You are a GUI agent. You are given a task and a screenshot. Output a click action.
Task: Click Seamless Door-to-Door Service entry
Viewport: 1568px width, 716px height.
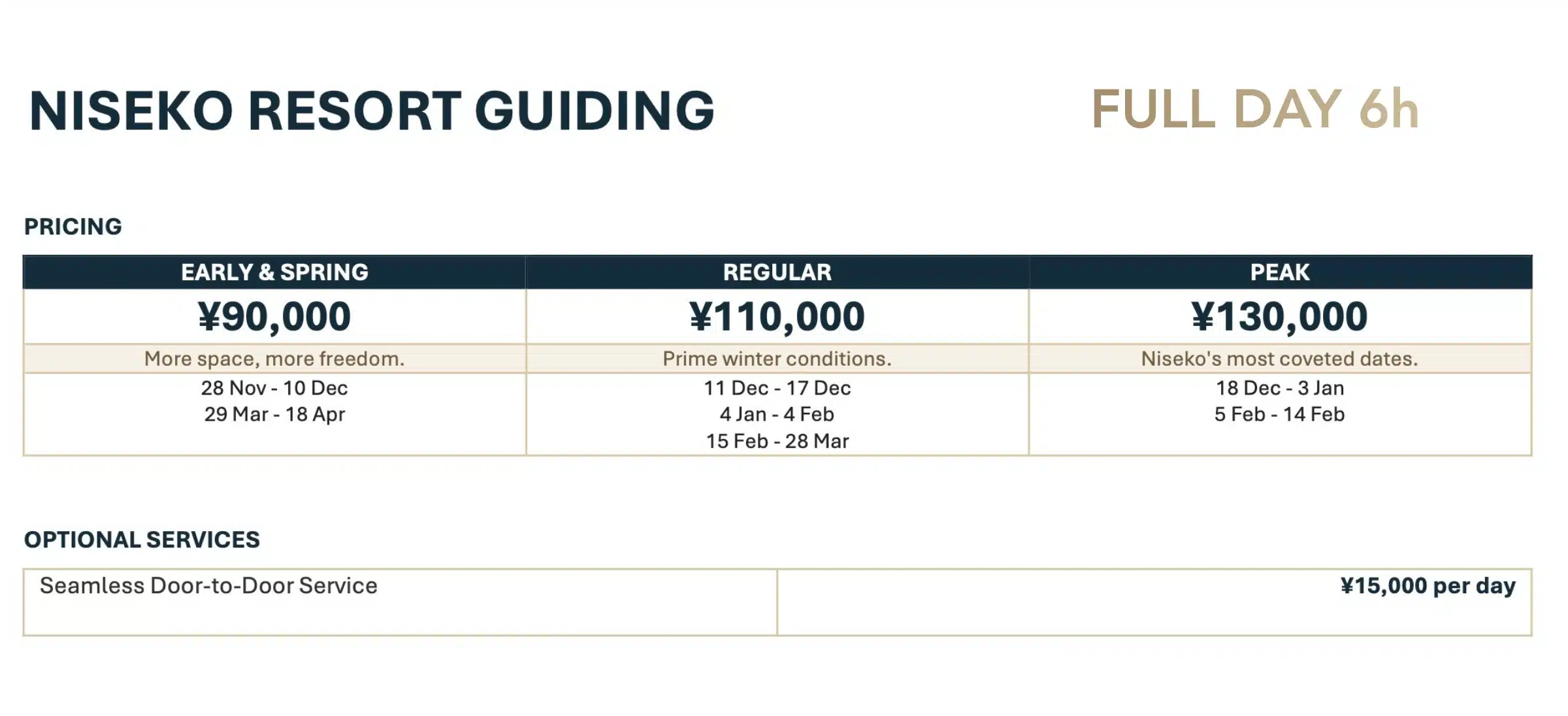(x=208, y=585)
